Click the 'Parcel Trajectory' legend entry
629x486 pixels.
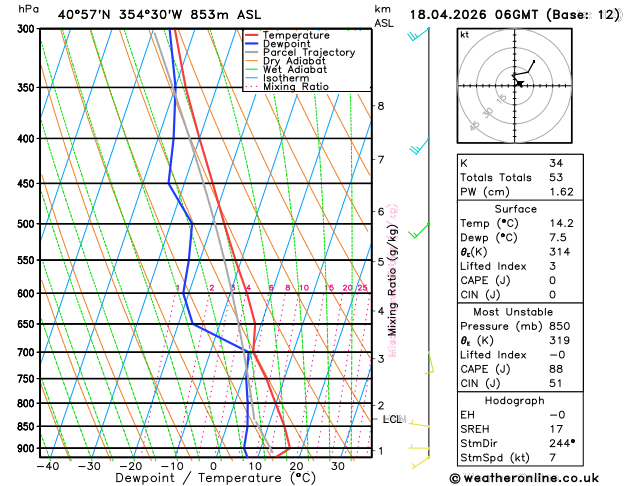(309, 53)
